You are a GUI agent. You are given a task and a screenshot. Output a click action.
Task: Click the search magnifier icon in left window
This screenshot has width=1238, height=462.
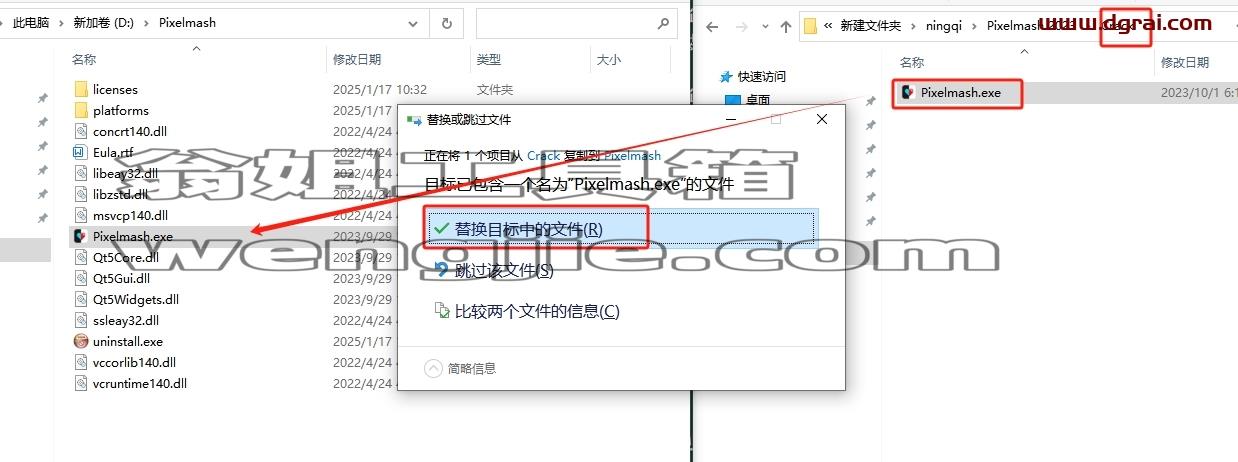[662, 22]
